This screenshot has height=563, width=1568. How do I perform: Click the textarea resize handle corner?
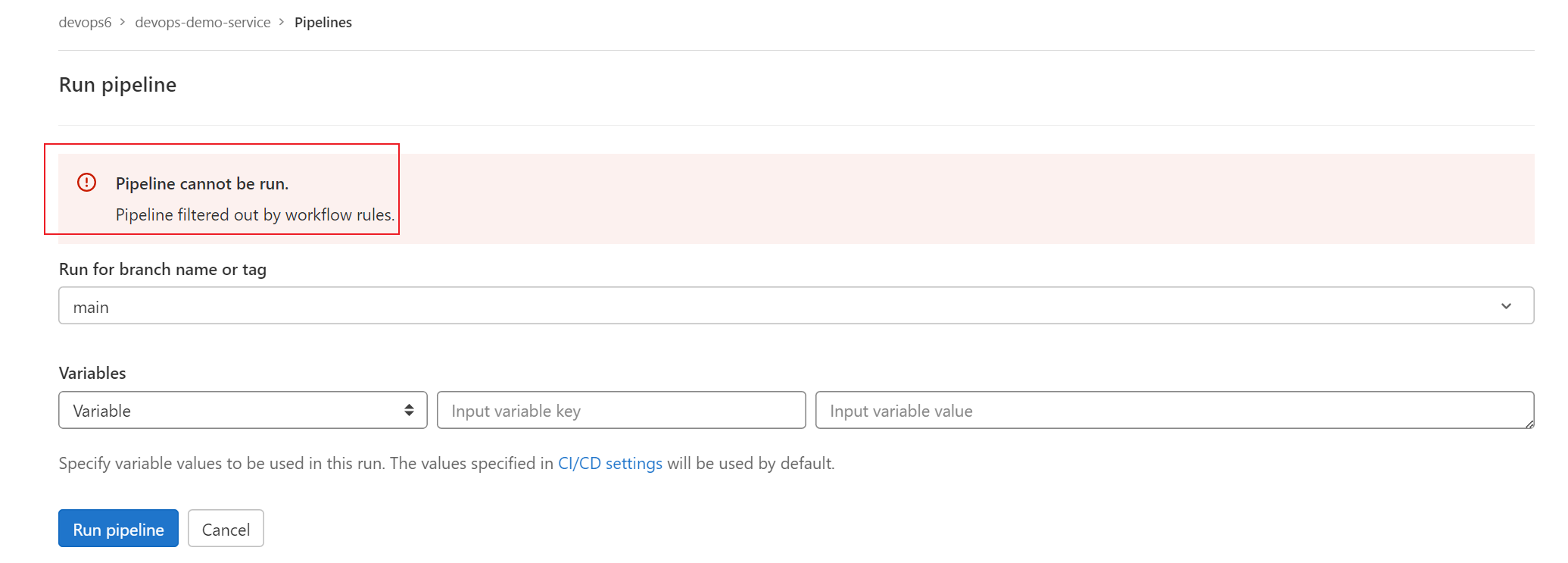(x=1529, y=424)
